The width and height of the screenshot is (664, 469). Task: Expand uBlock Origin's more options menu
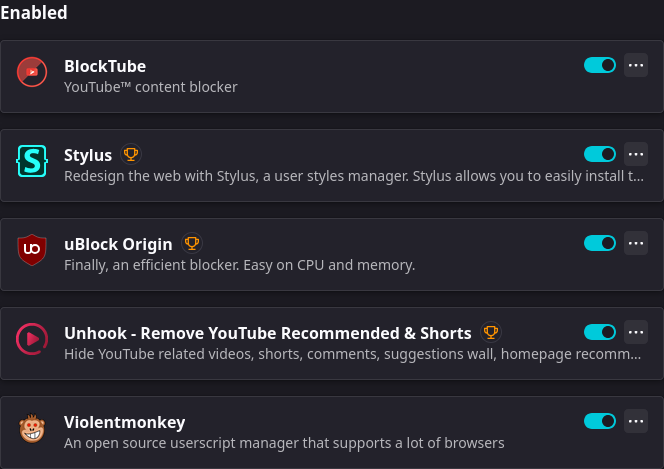(x=636, y=243)
